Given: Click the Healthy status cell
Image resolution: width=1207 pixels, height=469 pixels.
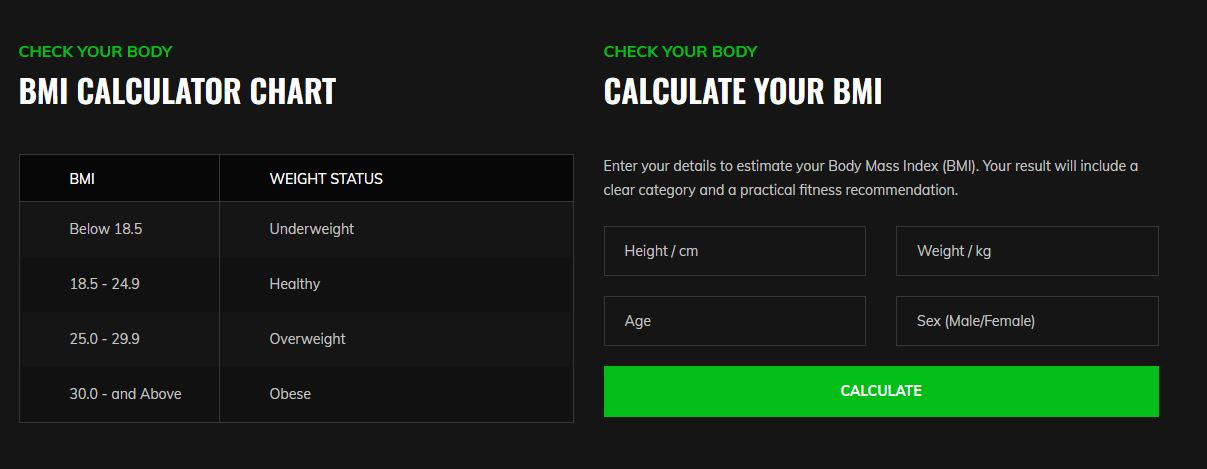Looking at the screenshot, I should 295,284.
